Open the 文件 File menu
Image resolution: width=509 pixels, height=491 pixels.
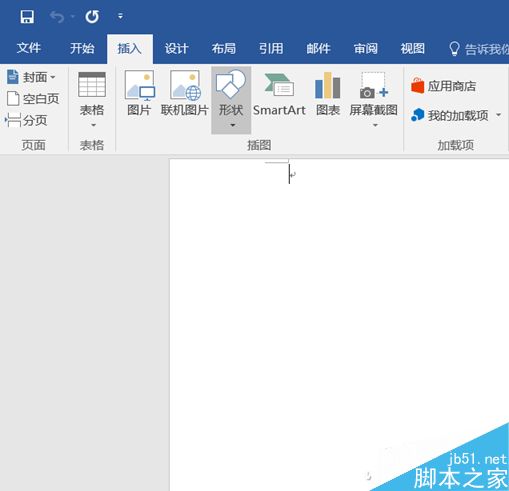29,48
